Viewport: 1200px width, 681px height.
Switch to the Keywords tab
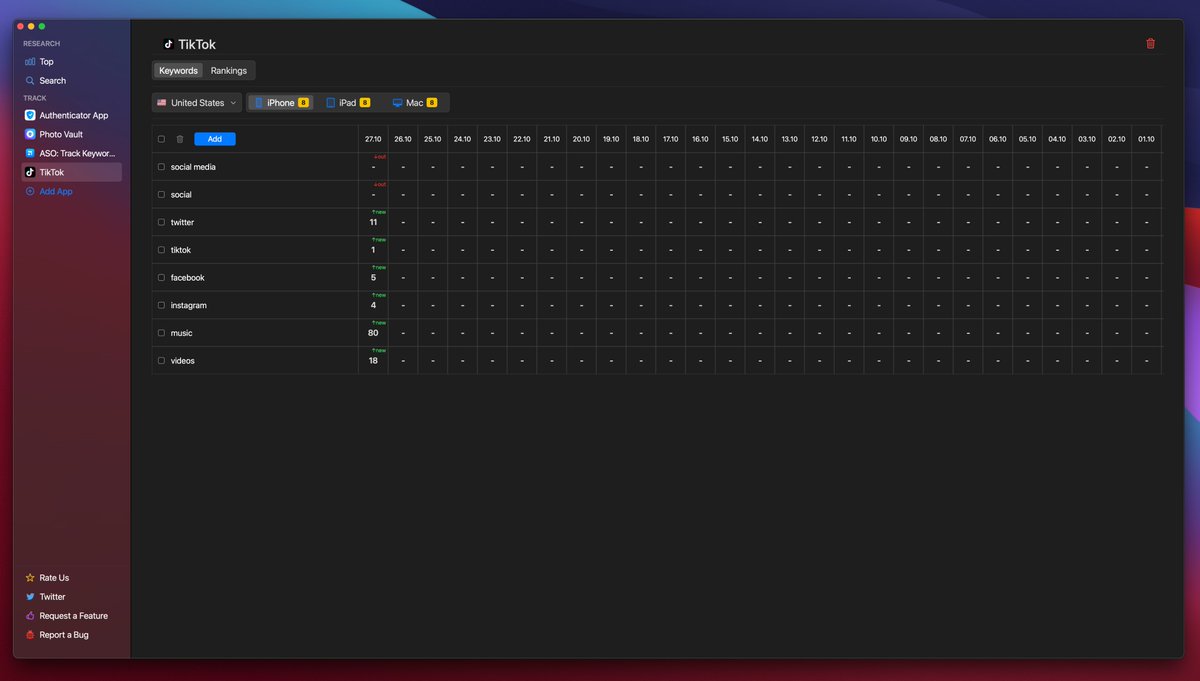click(179, 71)
